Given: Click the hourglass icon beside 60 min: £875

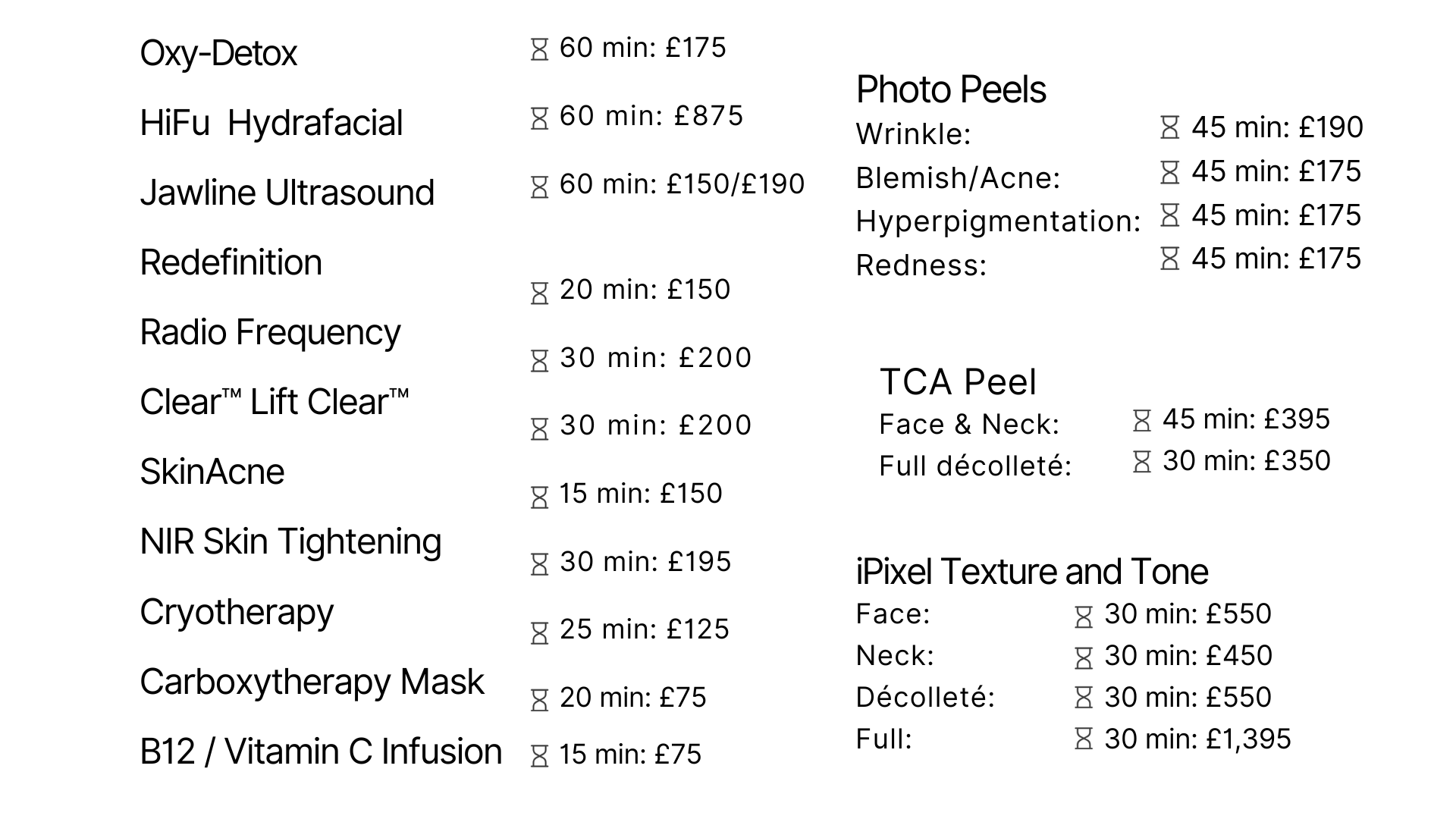Looking at the screenshot, I should pos(539,118).
